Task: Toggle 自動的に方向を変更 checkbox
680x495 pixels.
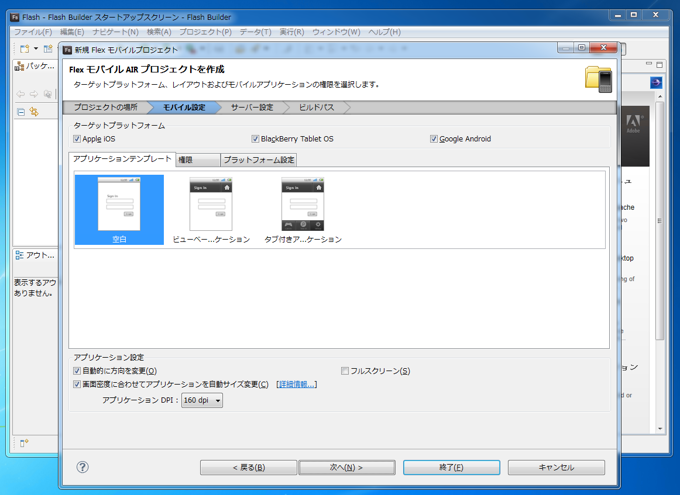Action: [x=77, y=371]
